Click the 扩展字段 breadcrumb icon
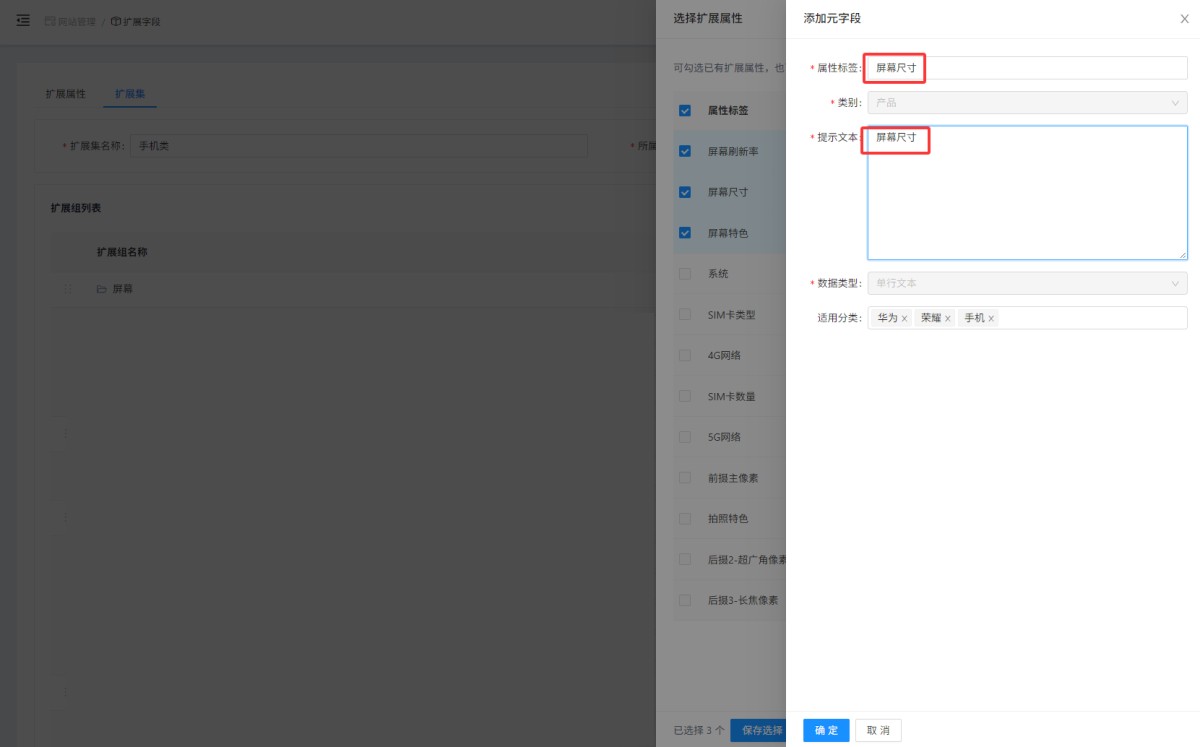Screen dimensions: 1200x747 click(x=116, y=21)
